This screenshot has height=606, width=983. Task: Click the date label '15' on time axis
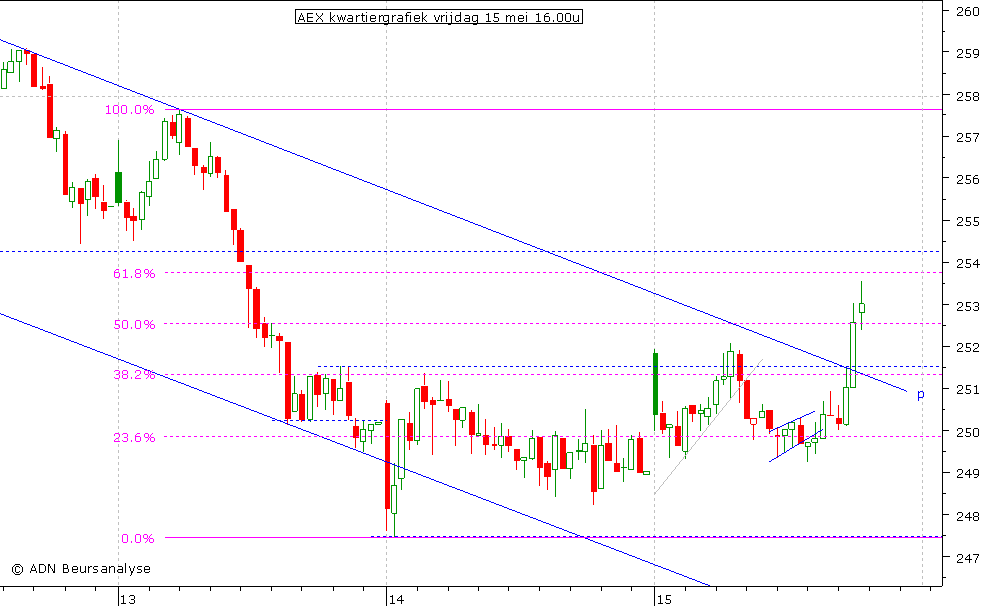point(664,600)
